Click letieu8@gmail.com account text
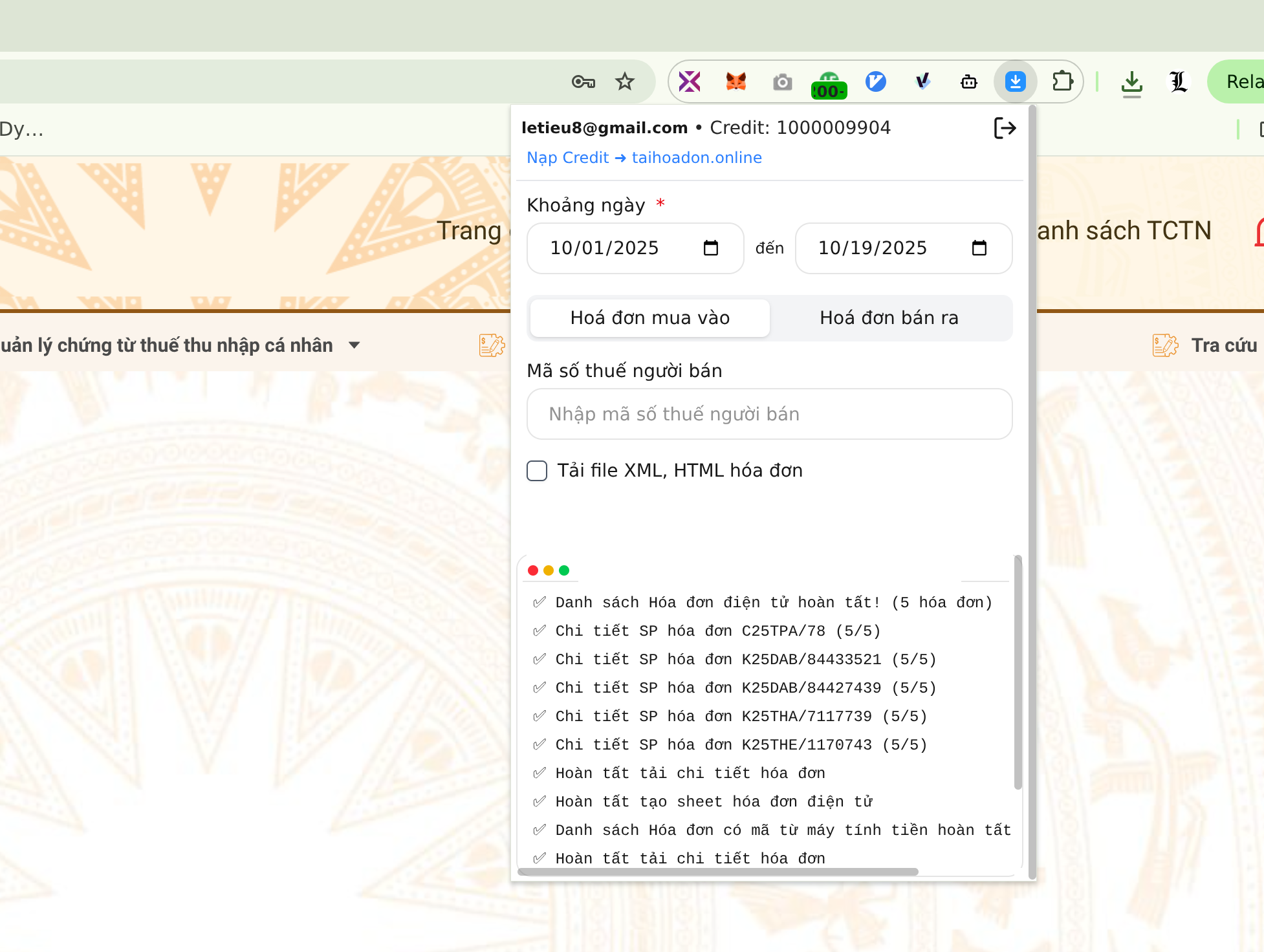 click(604, 128)
